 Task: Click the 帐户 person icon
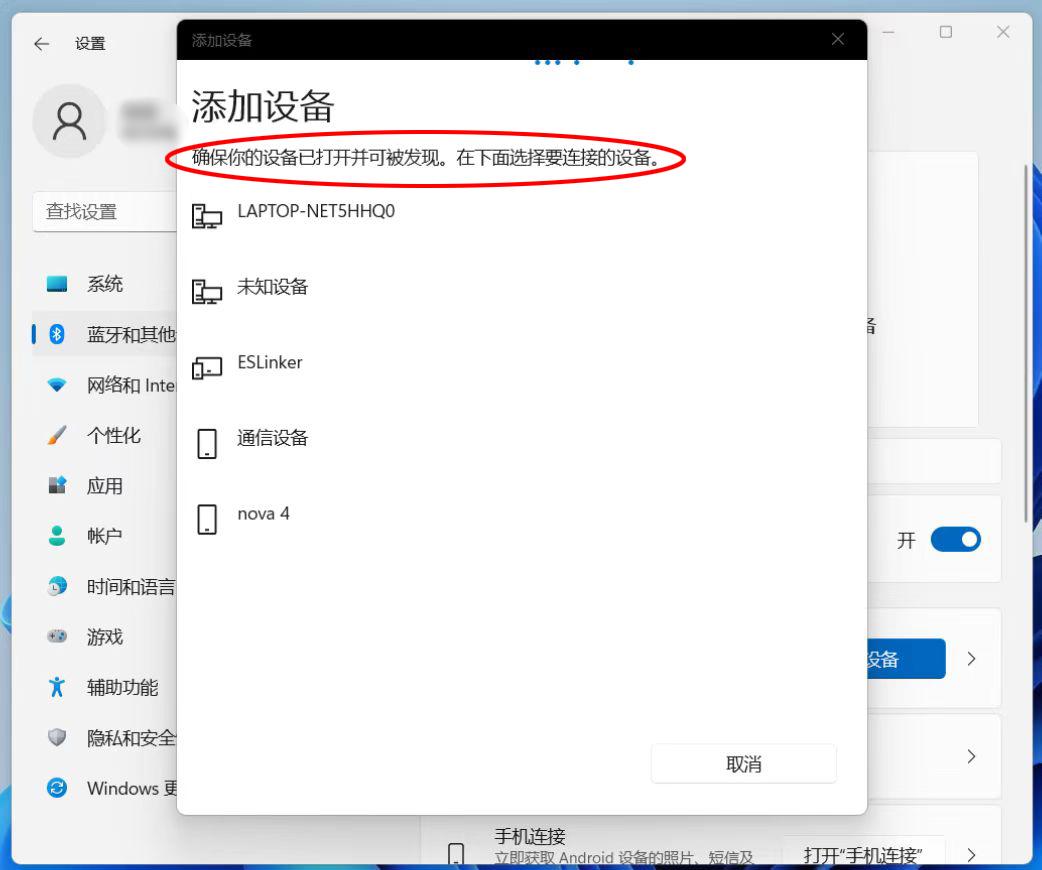pyautogui.click(x=57, y=536)
